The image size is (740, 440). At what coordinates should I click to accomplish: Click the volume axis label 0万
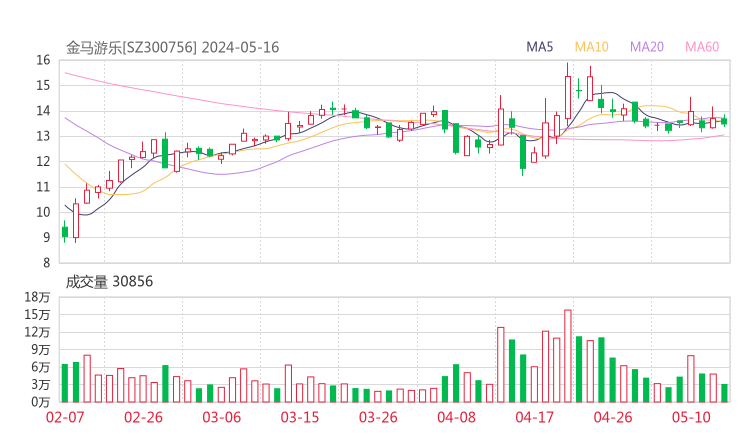41,402
